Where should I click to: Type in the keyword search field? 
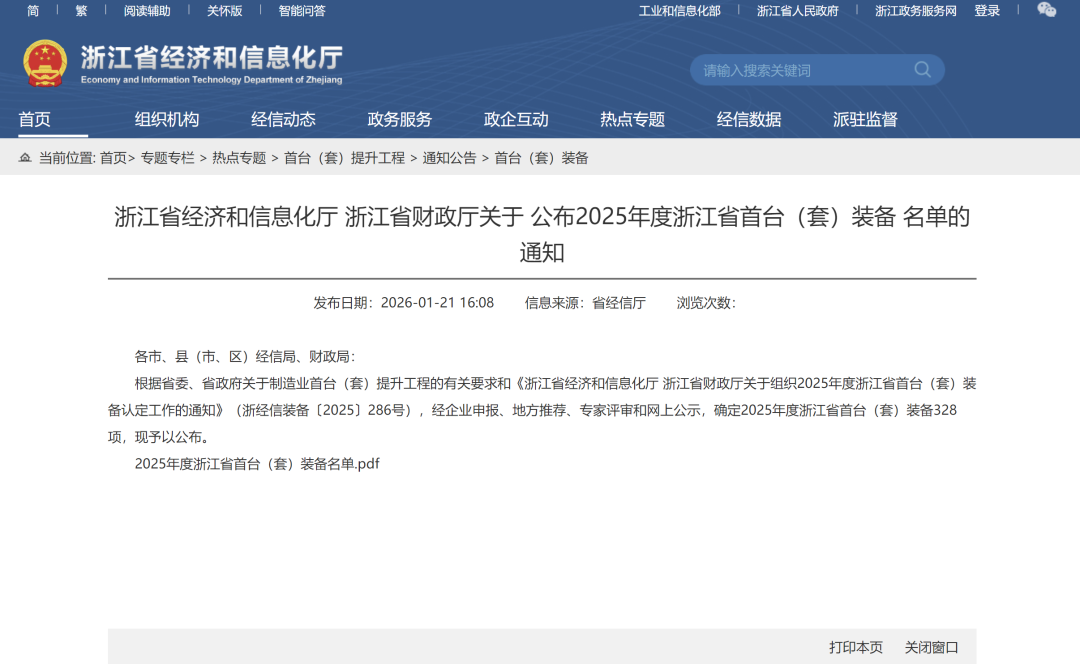click(800, 70)
